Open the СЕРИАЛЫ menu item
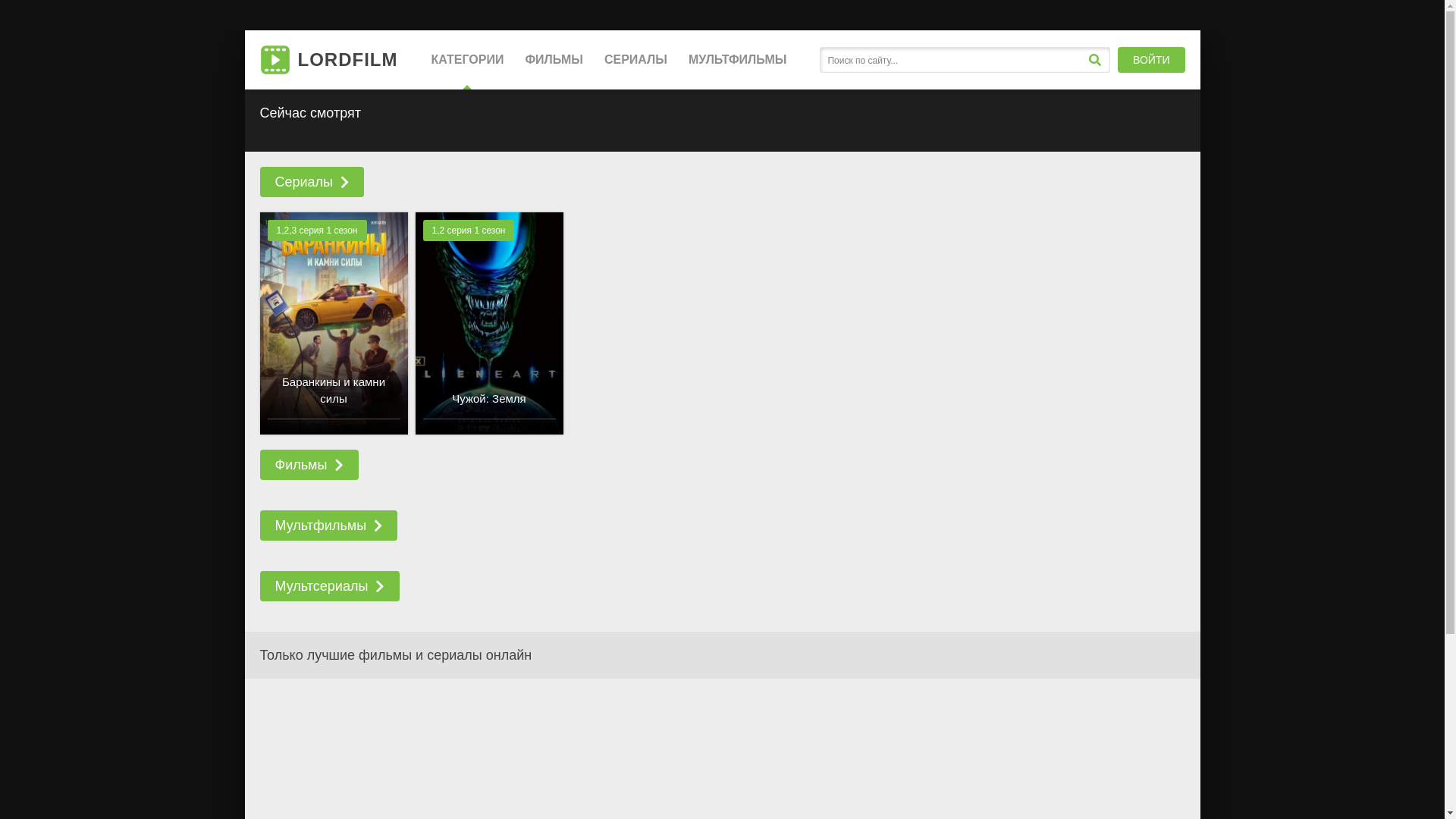 point(635,60)
